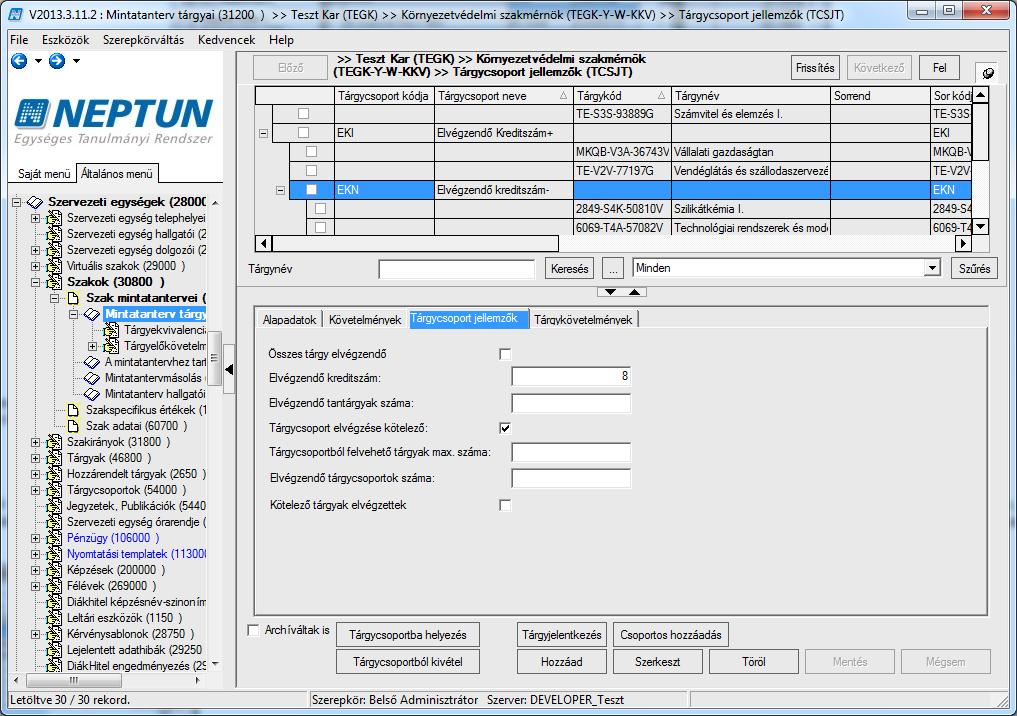
Task: Click the Szerkeszt button
Action: click(658, 662)
